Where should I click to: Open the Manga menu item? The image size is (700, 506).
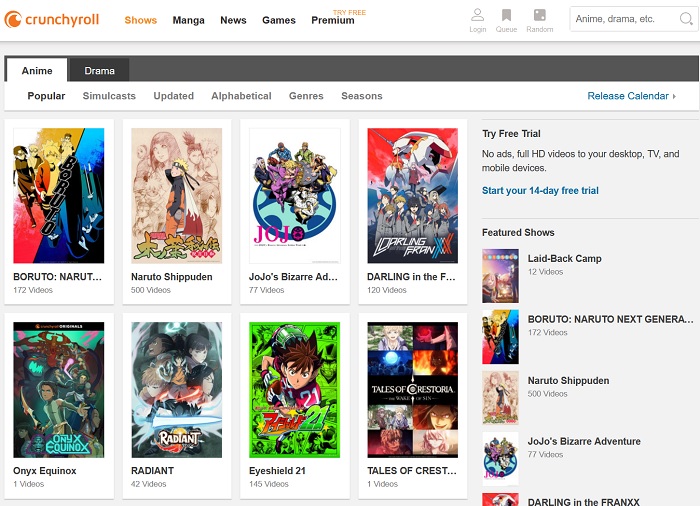point(188,20)
